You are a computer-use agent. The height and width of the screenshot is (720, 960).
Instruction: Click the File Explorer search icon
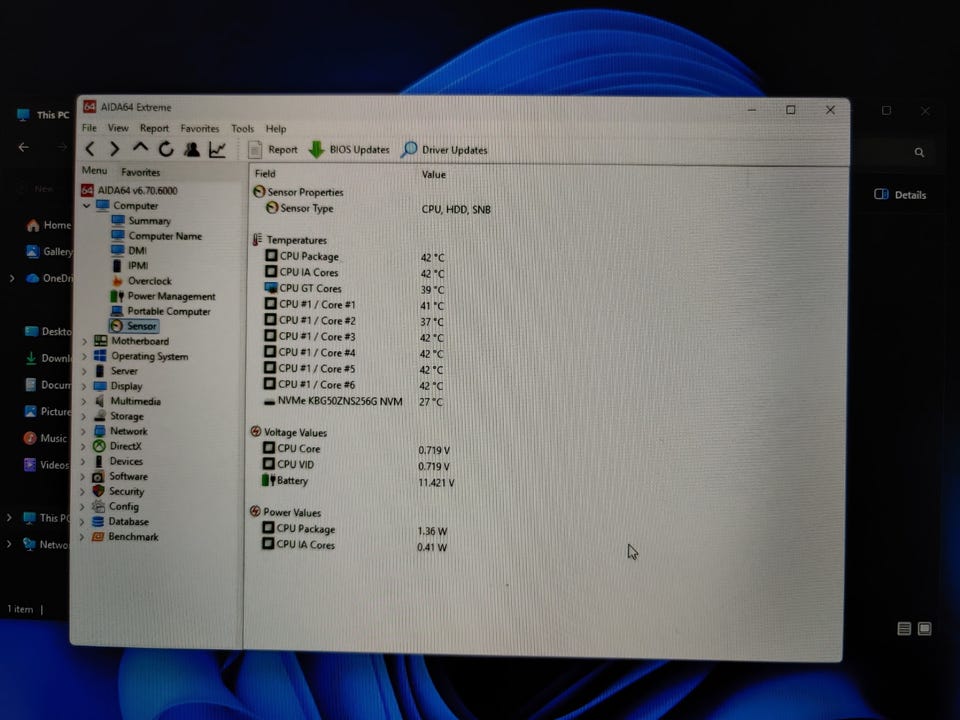coord(919,152)
